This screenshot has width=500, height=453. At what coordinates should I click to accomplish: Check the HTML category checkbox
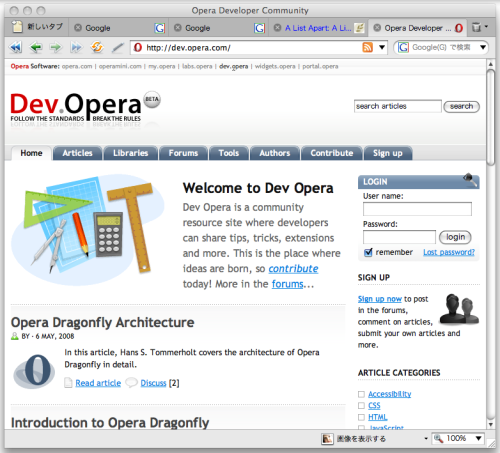pos(361,417)
